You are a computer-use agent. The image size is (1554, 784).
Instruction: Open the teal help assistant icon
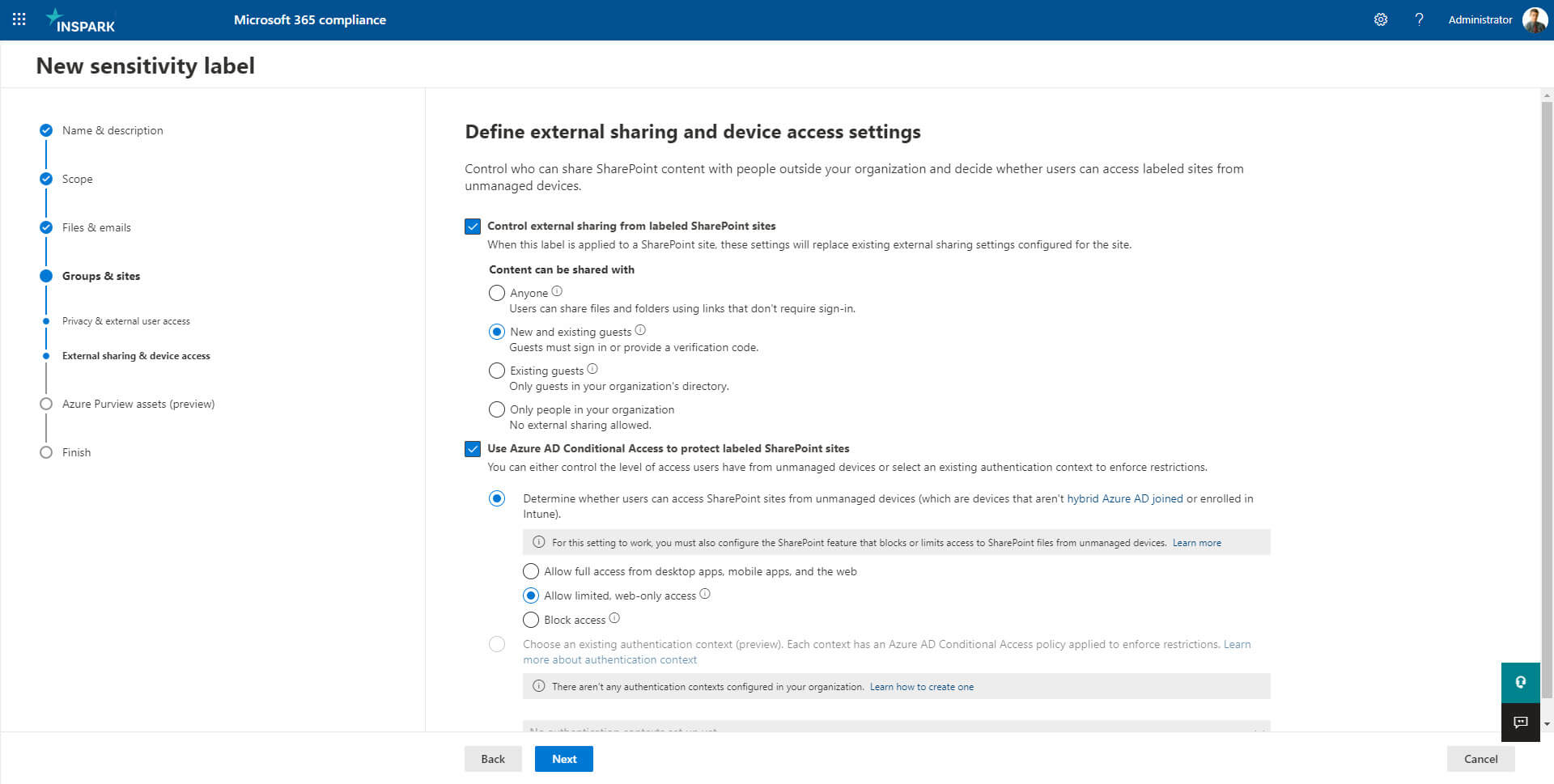point(1521,682)
